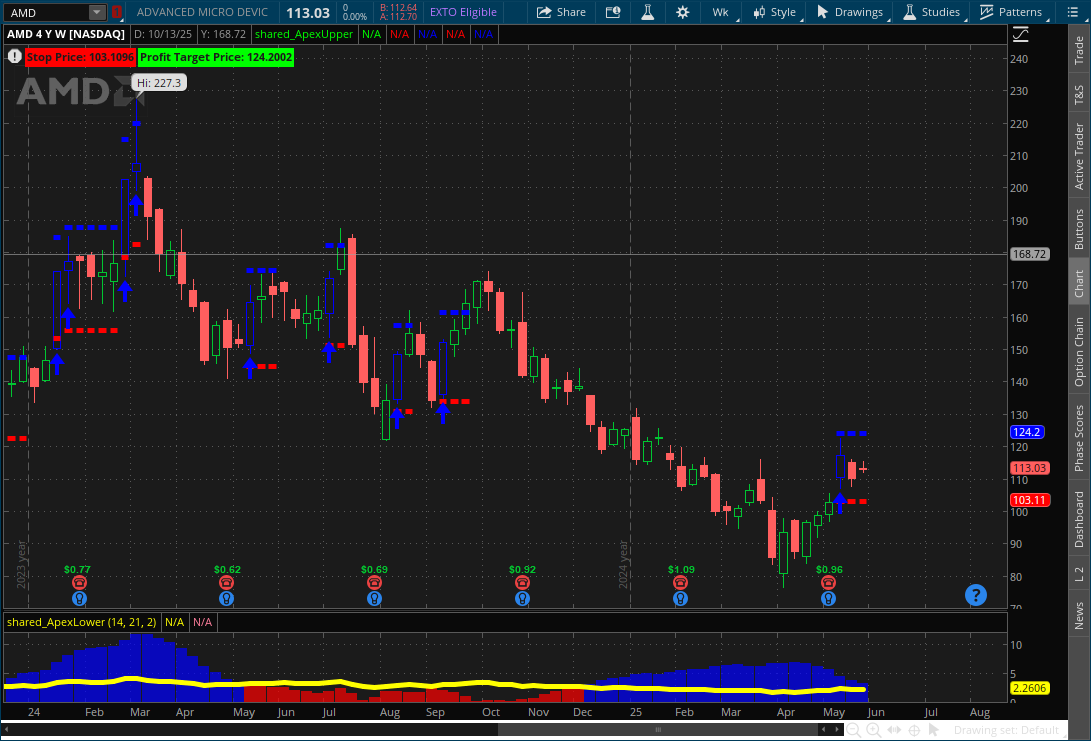Viewport: 1091px width, 741px height.
Task: Open the Wk aggregation period dropdown
Action: pos(722,12)
